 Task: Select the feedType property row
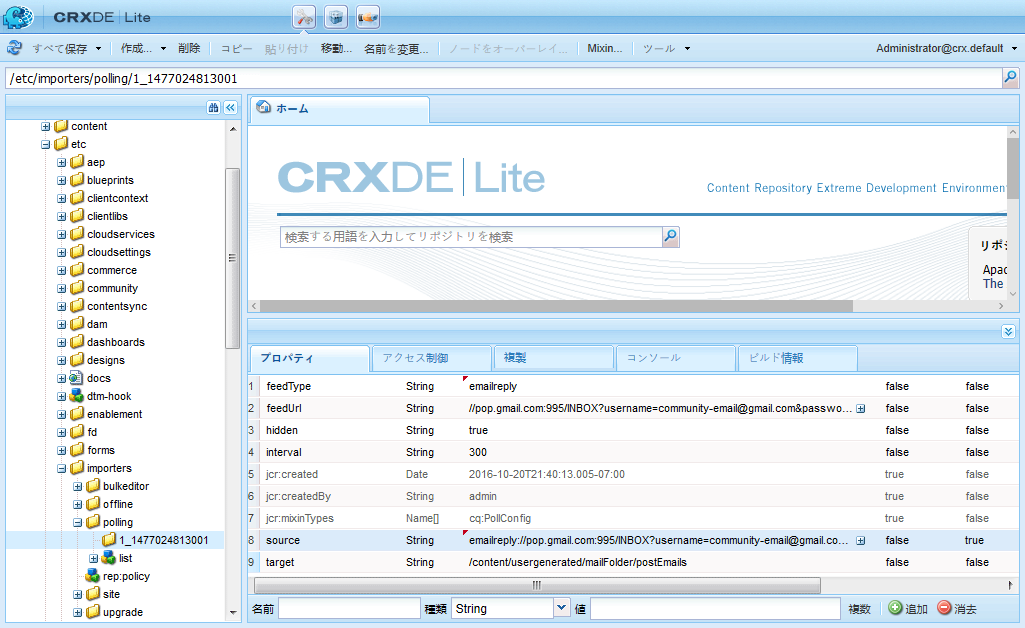click(633, 386)
